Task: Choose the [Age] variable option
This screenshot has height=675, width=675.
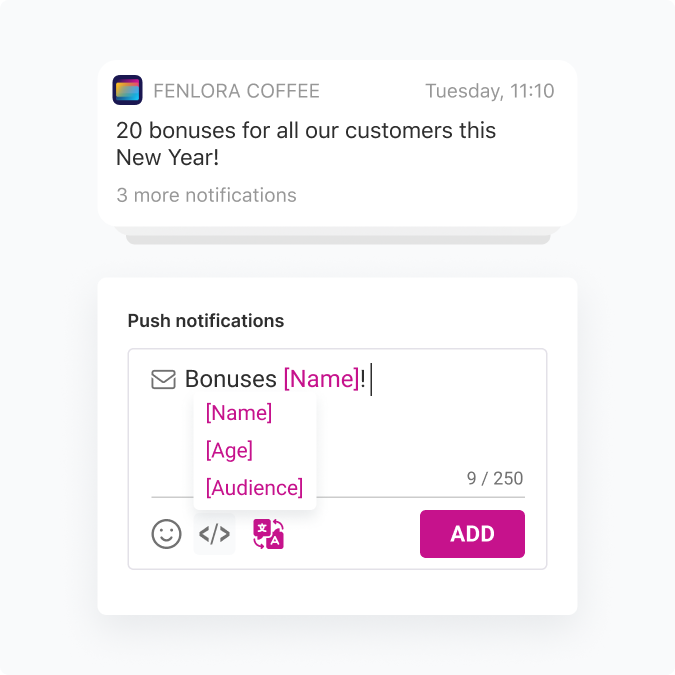Action: click(x=229, y=450)
